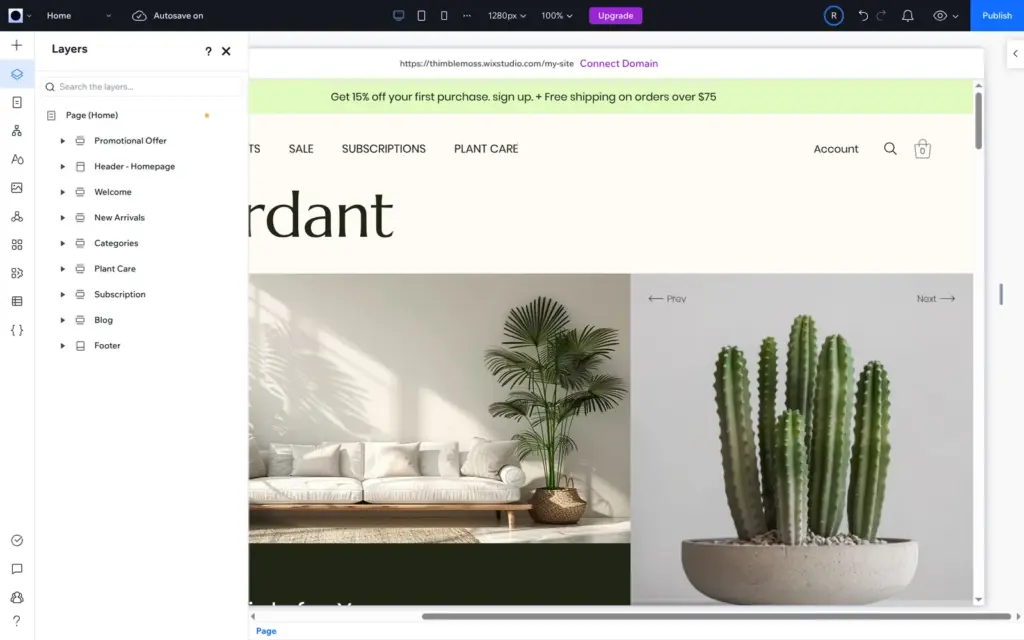
Task: Expand the right inspector panel arrow
Action: (x=1015, y=54)
